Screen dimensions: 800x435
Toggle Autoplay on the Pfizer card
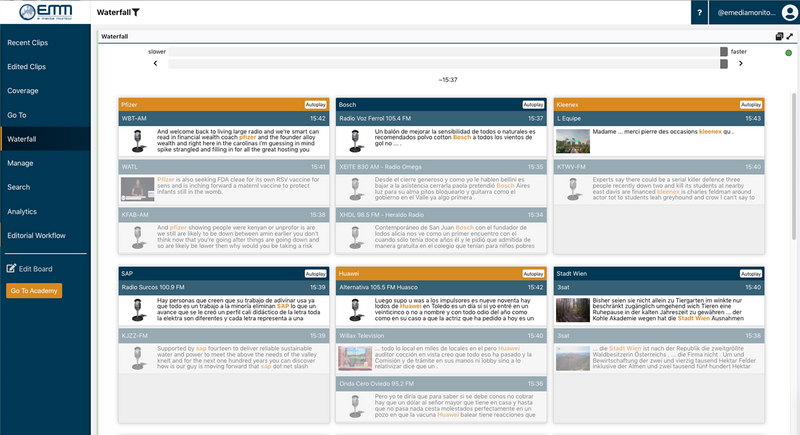[316, 104]
